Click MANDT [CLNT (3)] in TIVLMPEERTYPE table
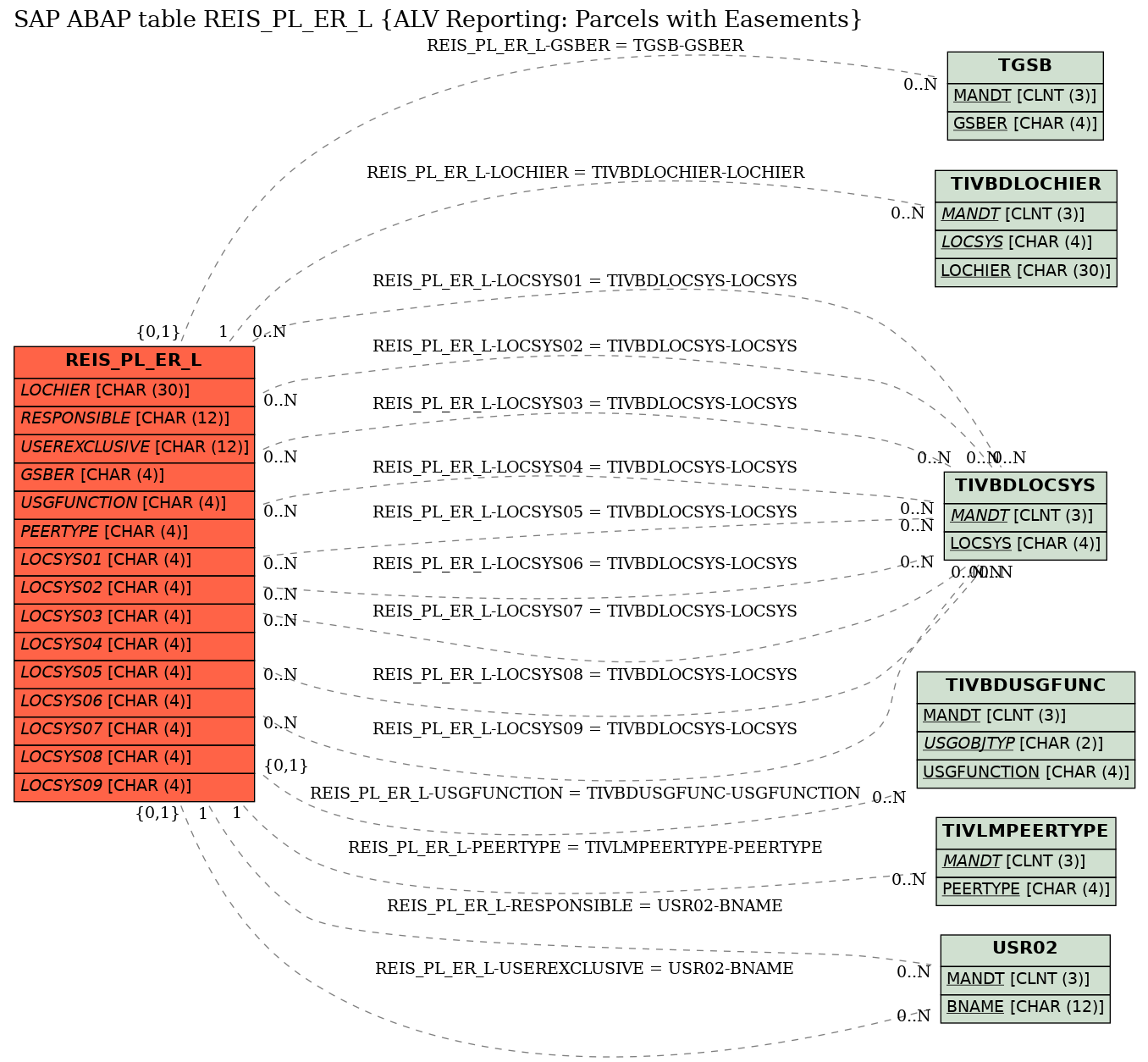 pyautogui.click(x=1026, y=862)
